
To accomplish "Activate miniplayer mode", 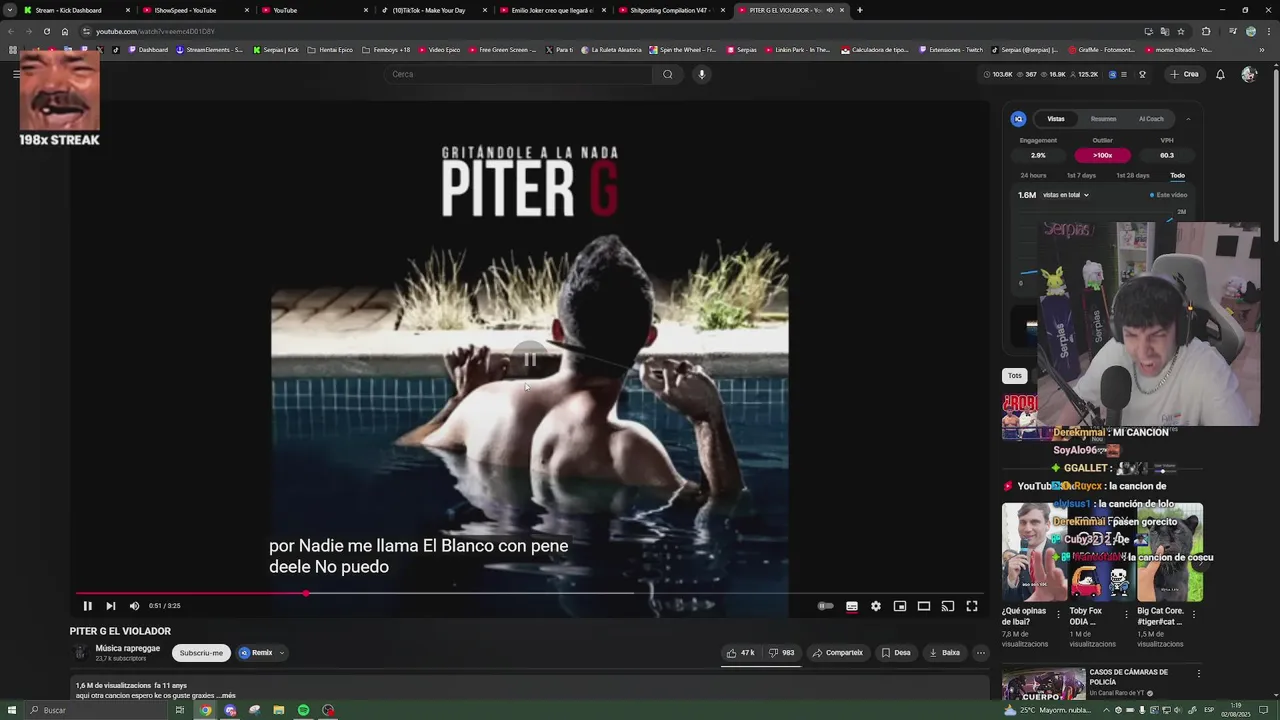I will (900, 606).
